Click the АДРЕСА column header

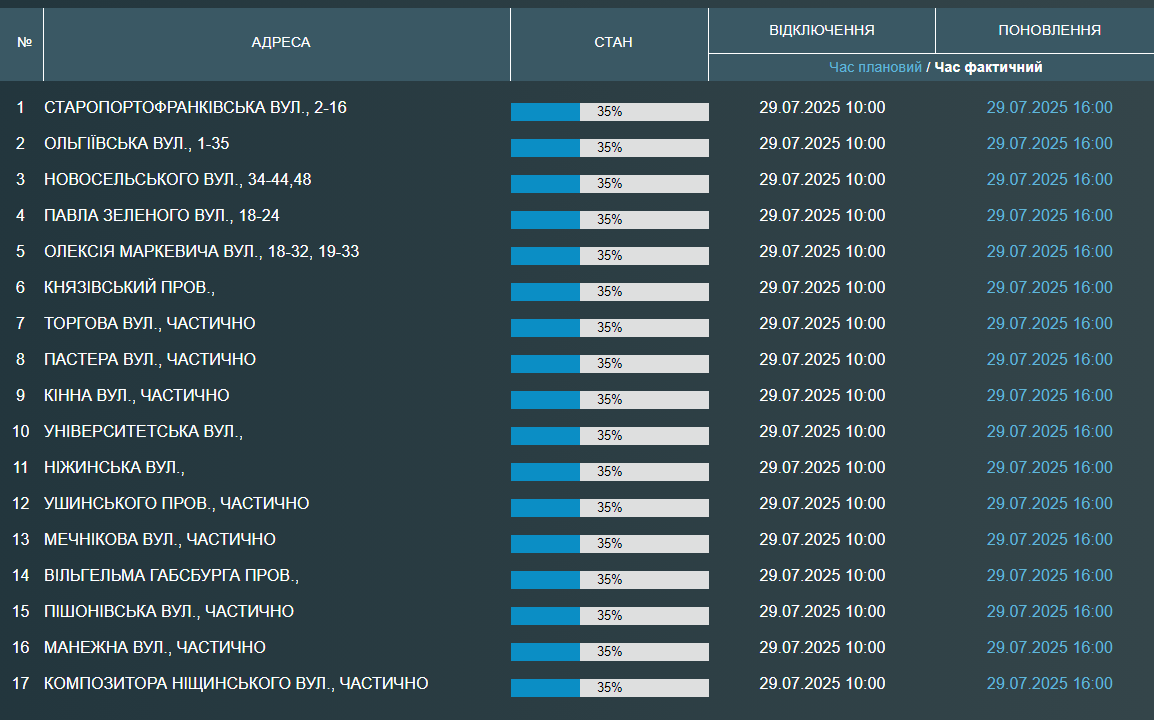coord(280,42)
